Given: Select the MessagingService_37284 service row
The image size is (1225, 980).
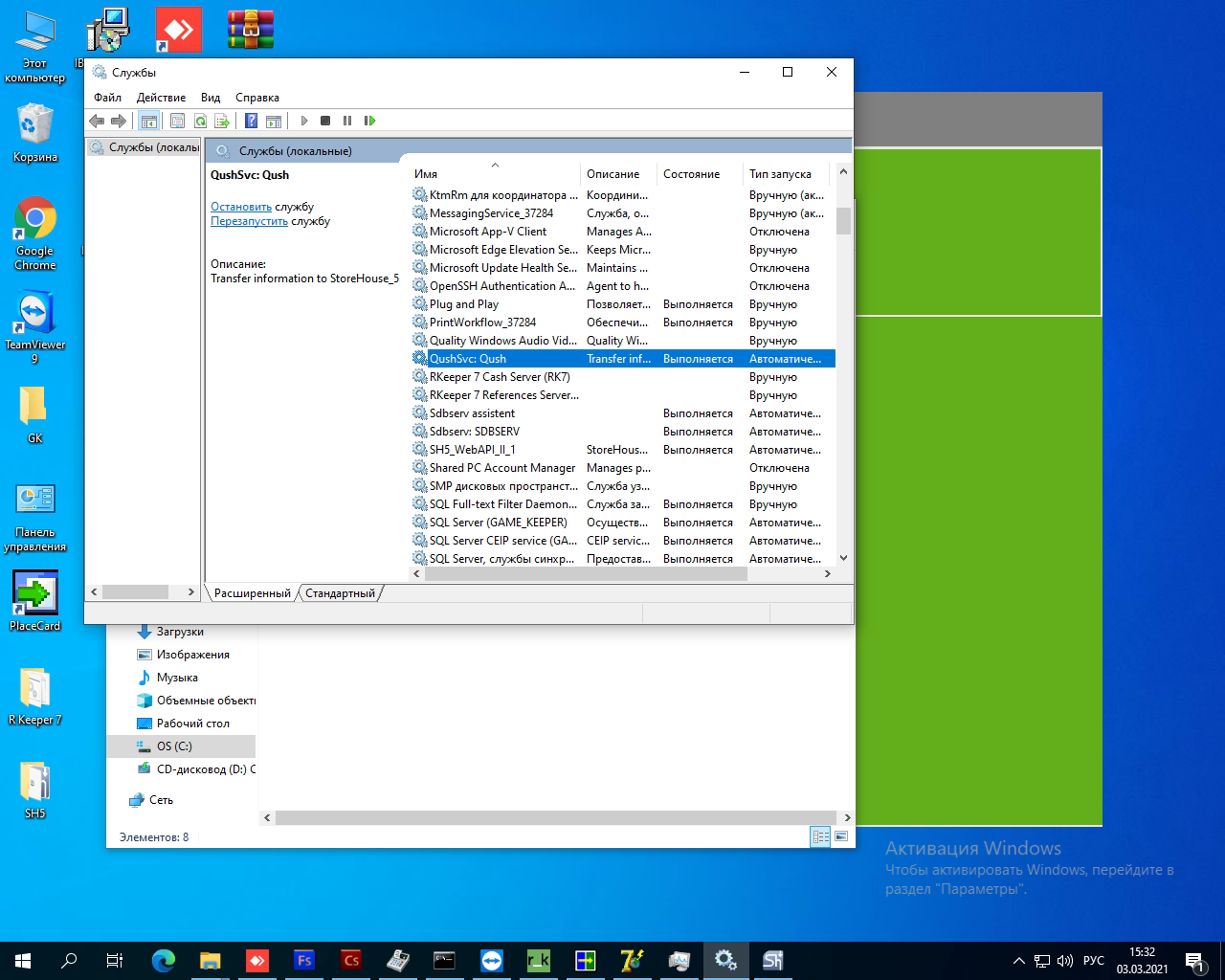Looking at the screenshot, I should (x=622, y=213).
